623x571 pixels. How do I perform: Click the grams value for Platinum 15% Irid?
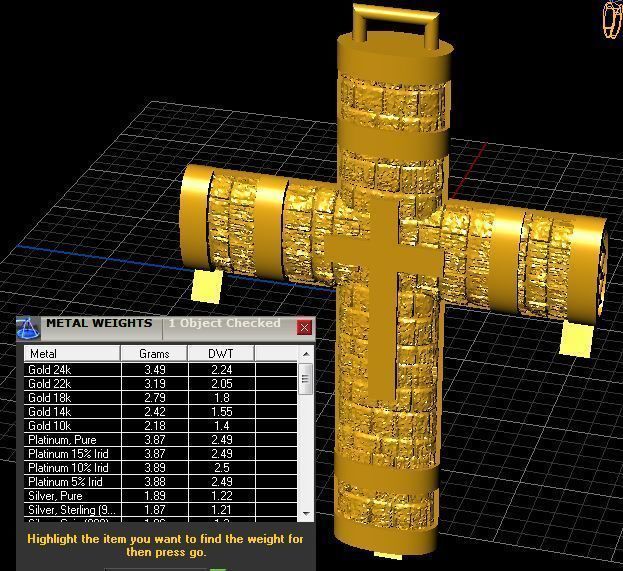coord(155,454)
